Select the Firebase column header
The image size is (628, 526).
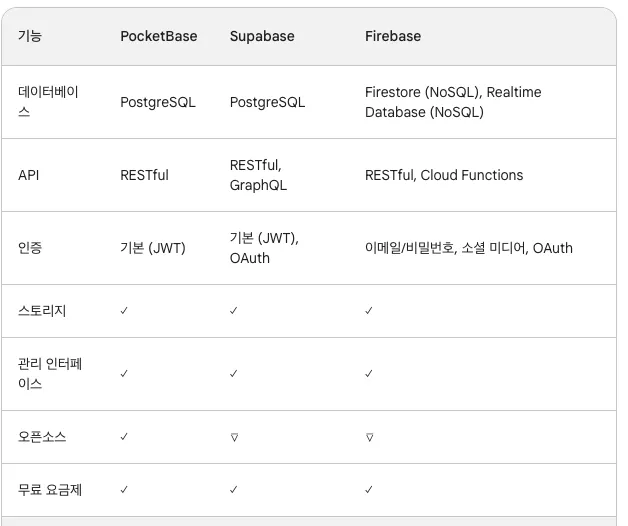coord(393,36)
